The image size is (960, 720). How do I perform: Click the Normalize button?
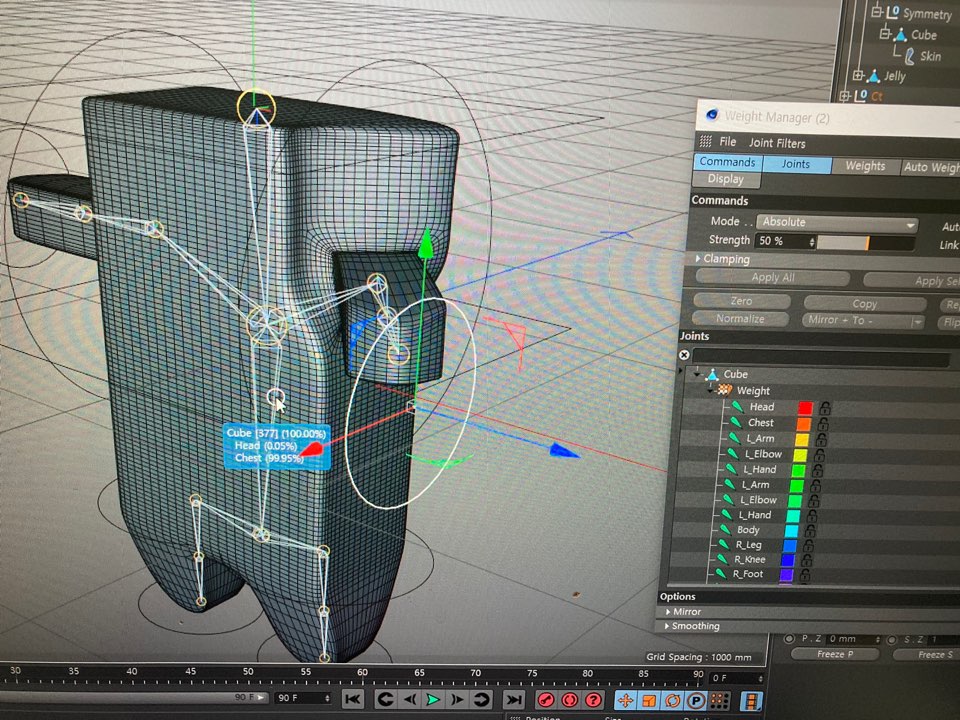pos(740,318)
